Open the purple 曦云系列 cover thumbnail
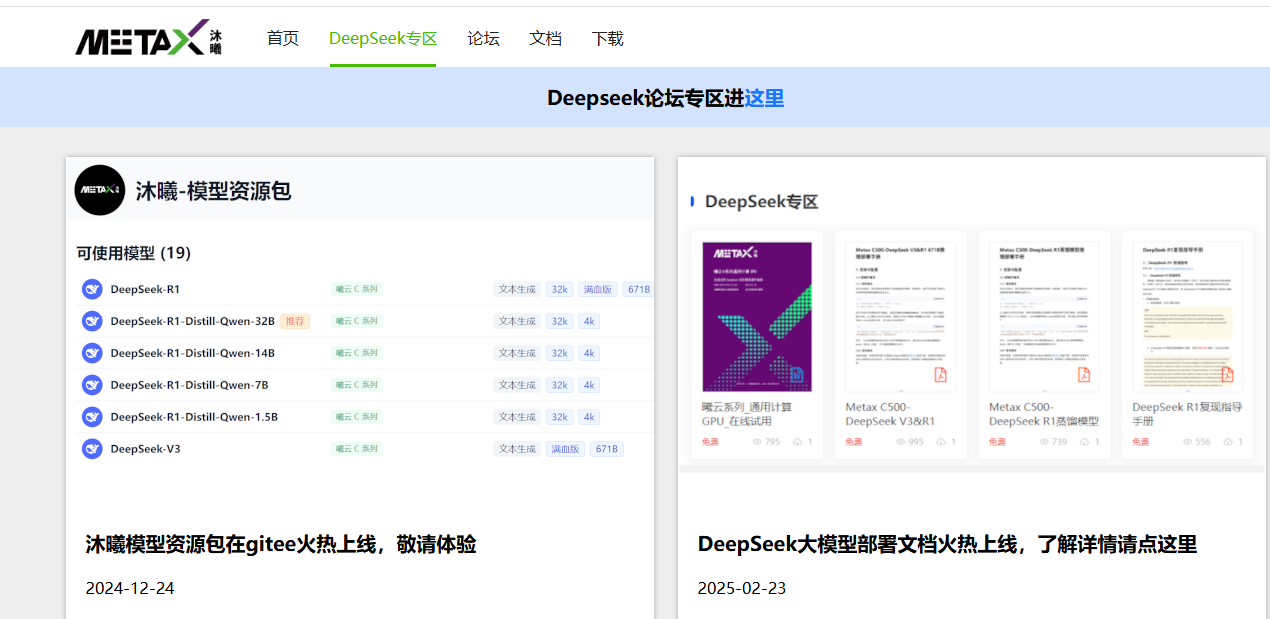 [x=757, y=316]
